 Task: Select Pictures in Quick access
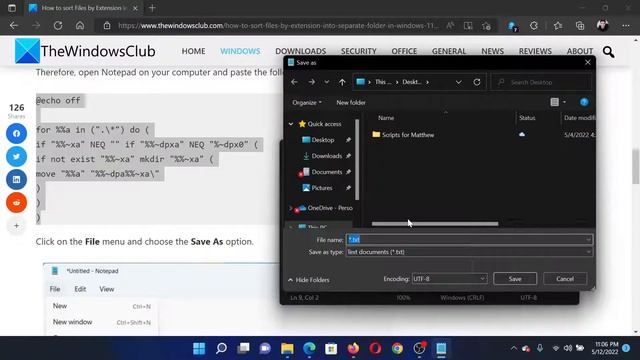coord(322,188)
